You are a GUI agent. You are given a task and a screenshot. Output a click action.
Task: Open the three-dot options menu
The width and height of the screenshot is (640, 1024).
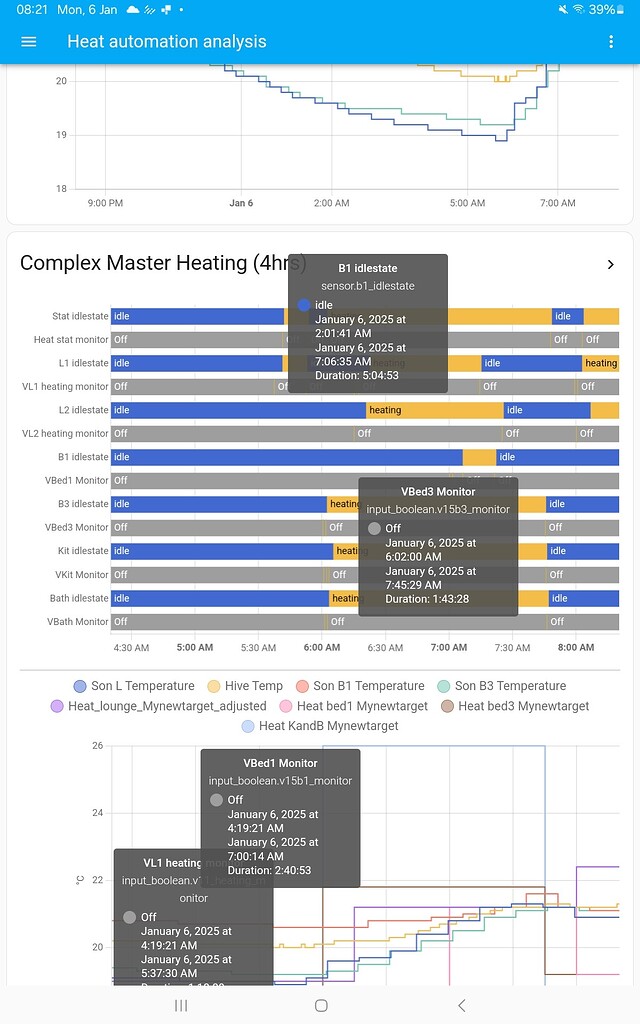612,41
